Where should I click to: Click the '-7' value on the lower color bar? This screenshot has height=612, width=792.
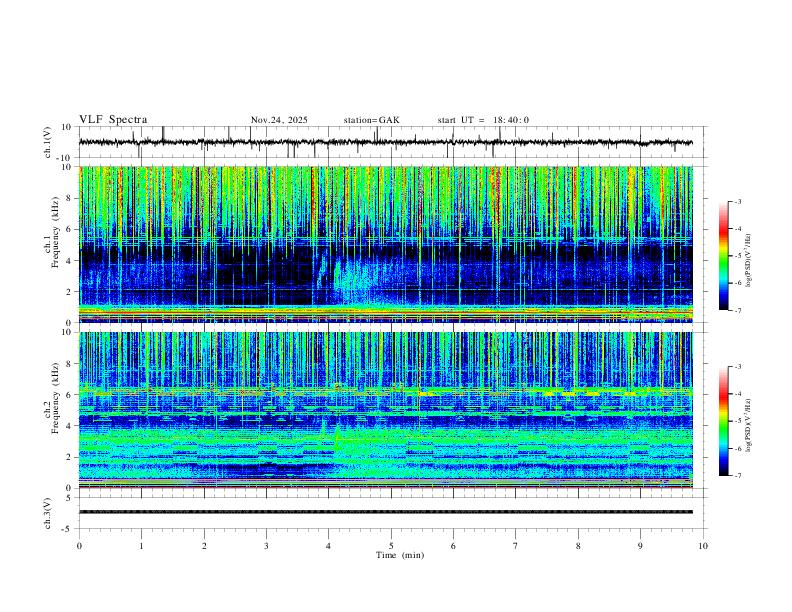tap(736, 476)
